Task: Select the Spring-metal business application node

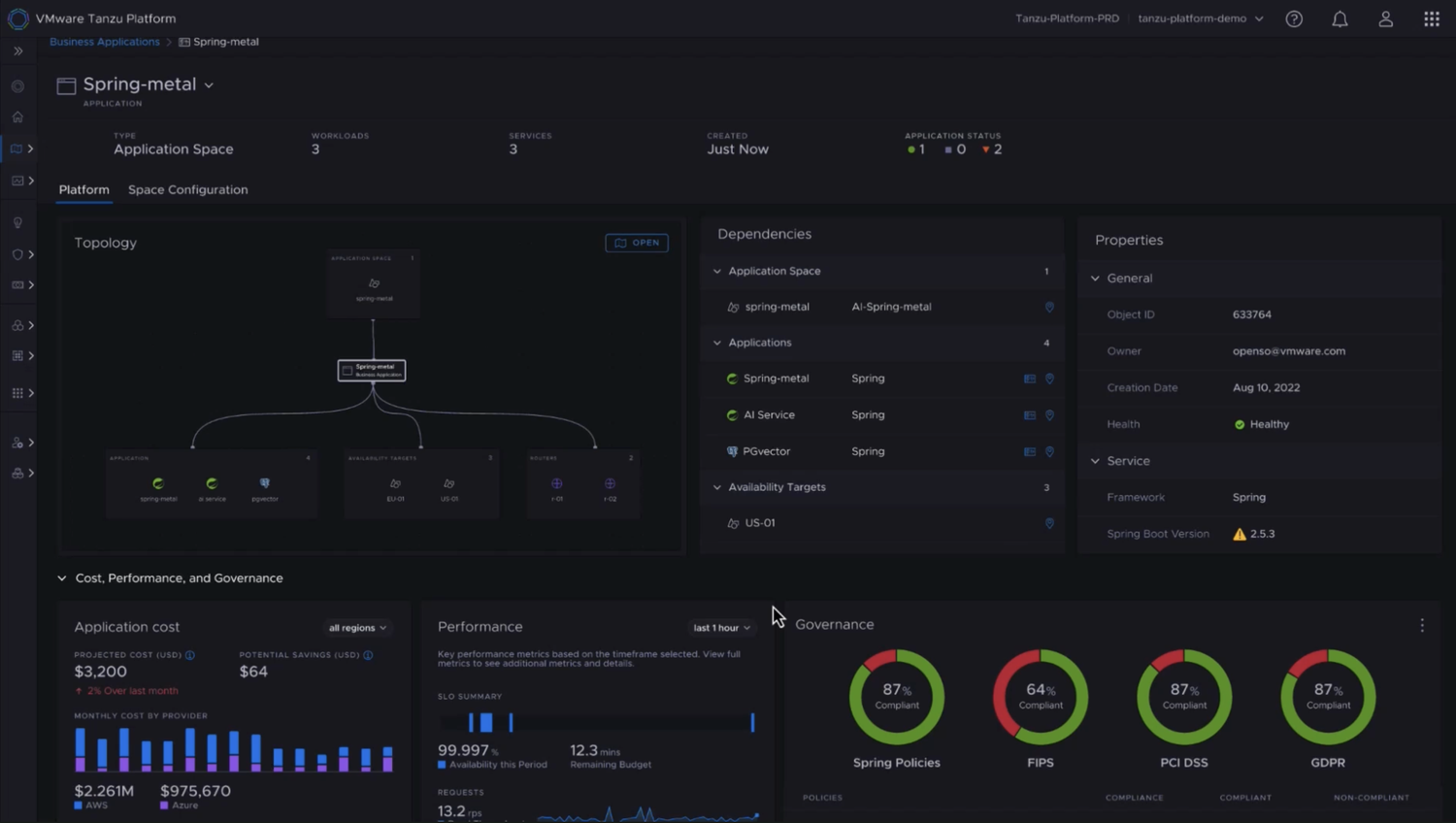Action: (x=372, y=370)
